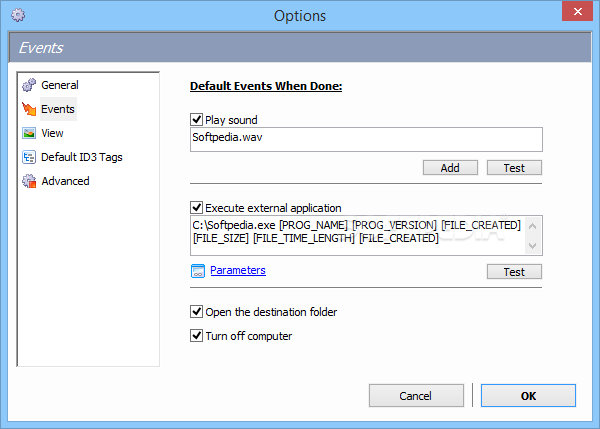Close the Options window

point(577,11)
